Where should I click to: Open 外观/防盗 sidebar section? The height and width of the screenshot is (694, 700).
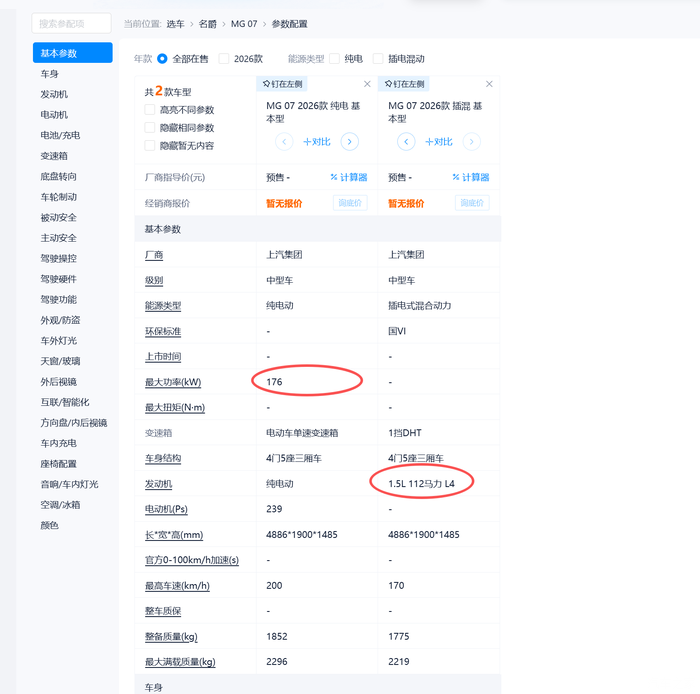(60, 320)
